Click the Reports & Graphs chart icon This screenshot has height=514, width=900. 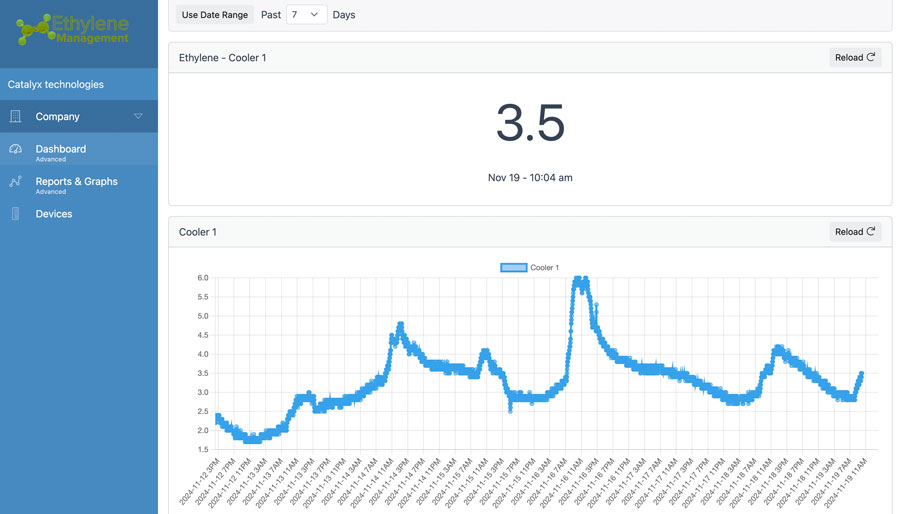[x=15, y=181]
